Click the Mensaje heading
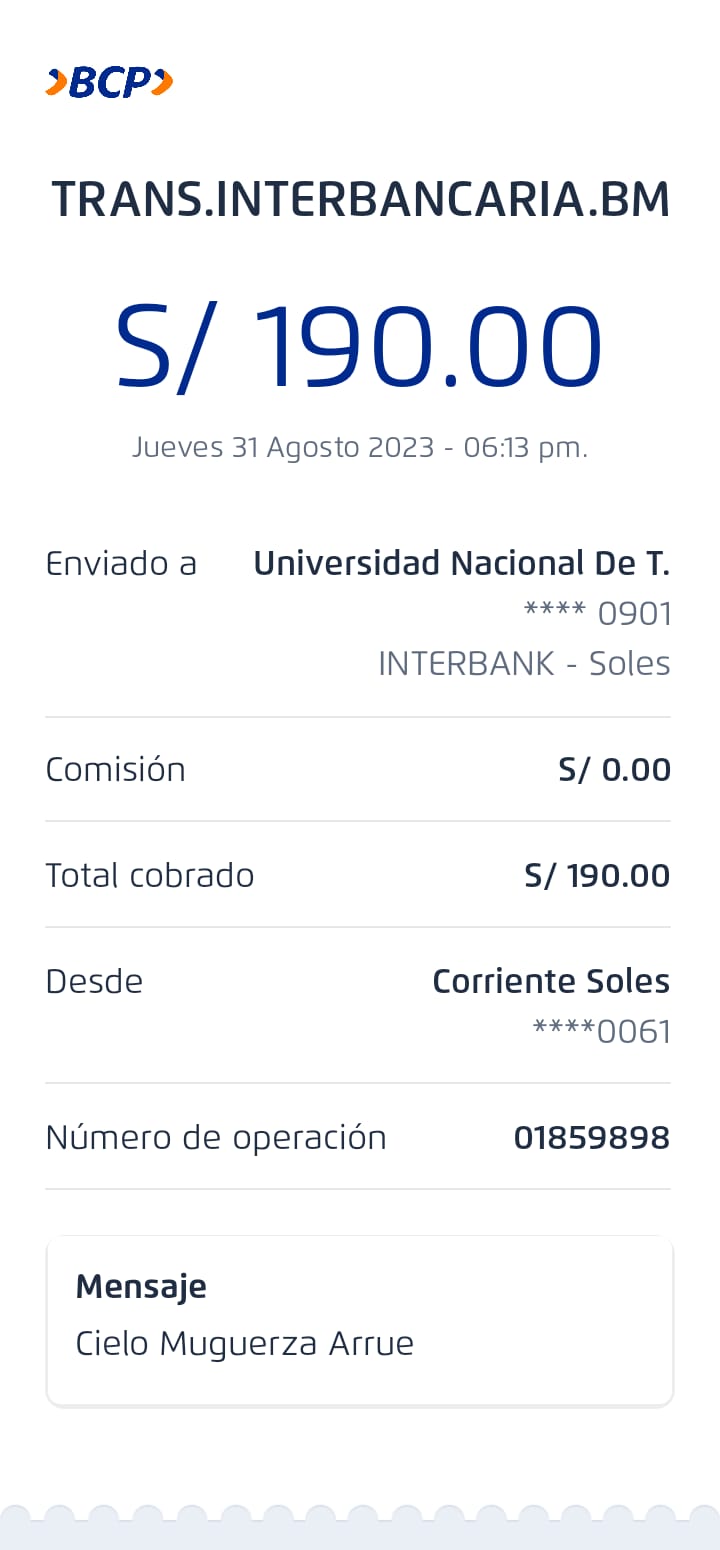The height and width of the screenshot is (1550, 720). click(141, 1286)
